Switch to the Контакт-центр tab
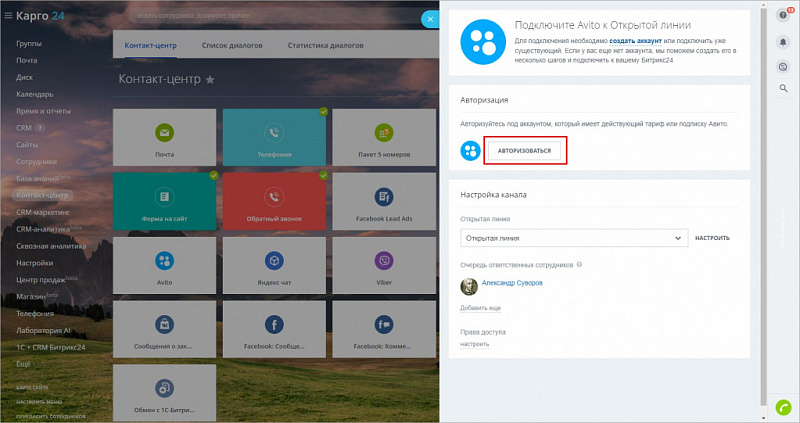Image resolution: width=800 pixels, height=423 pixels. tap(151, 45)
